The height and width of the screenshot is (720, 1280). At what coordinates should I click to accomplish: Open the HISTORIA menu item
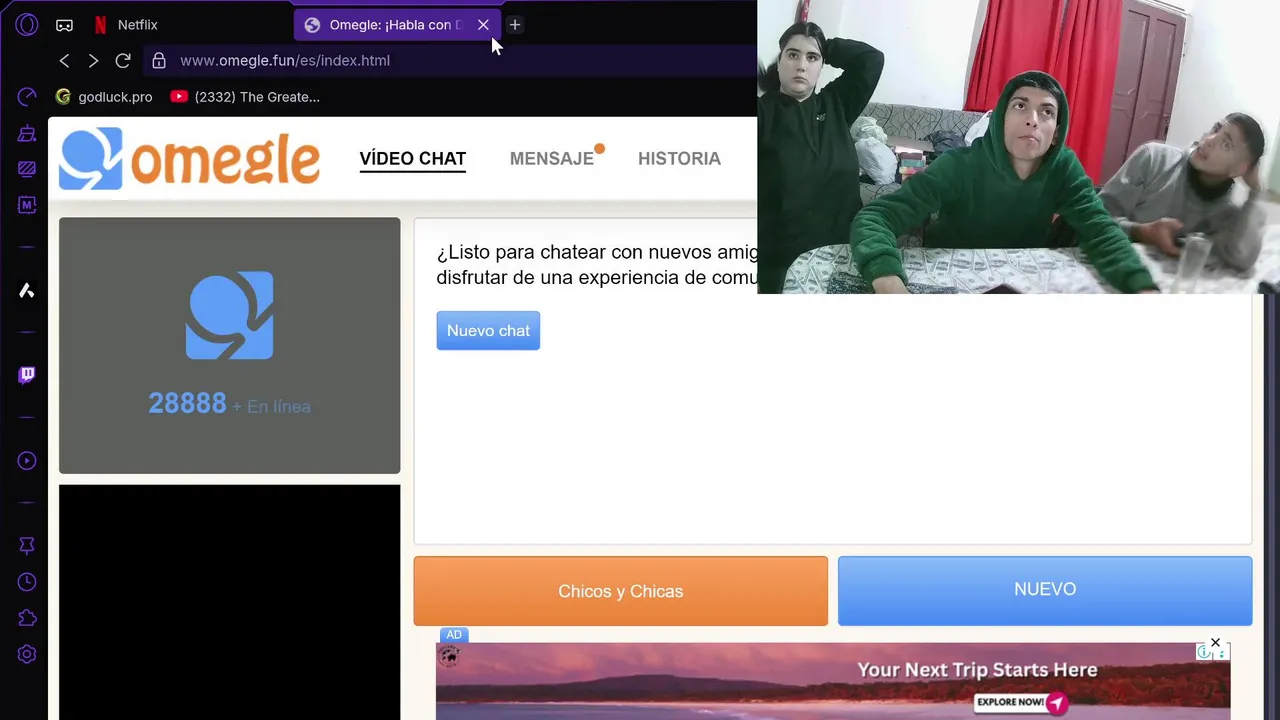click(x=679, y=158)
